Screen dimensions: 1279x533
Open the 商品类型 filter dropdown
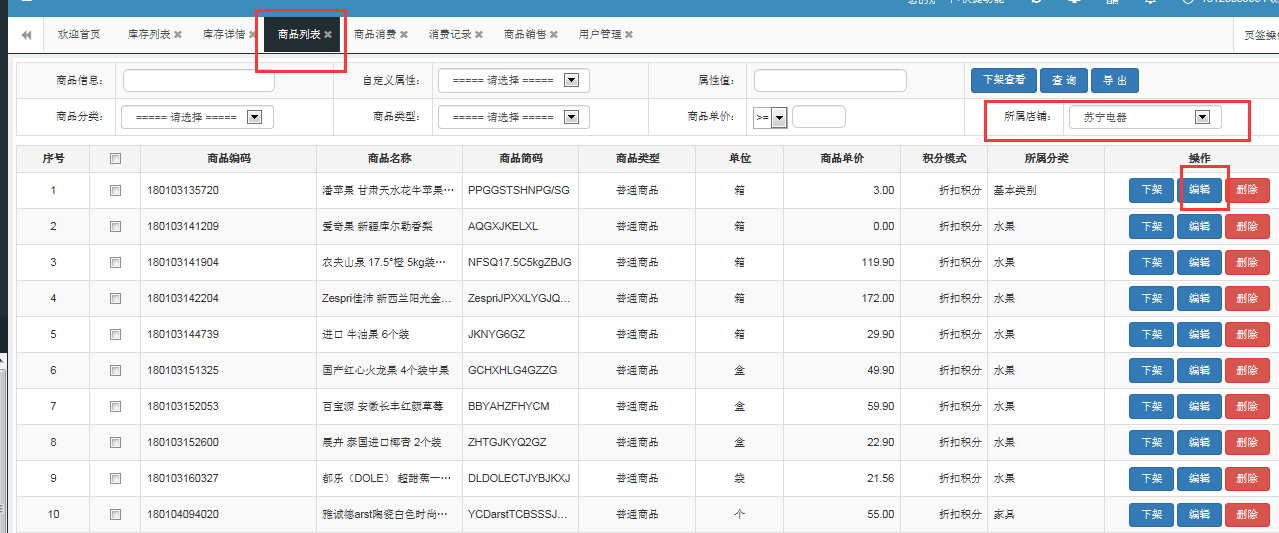(x=514, y=117)
